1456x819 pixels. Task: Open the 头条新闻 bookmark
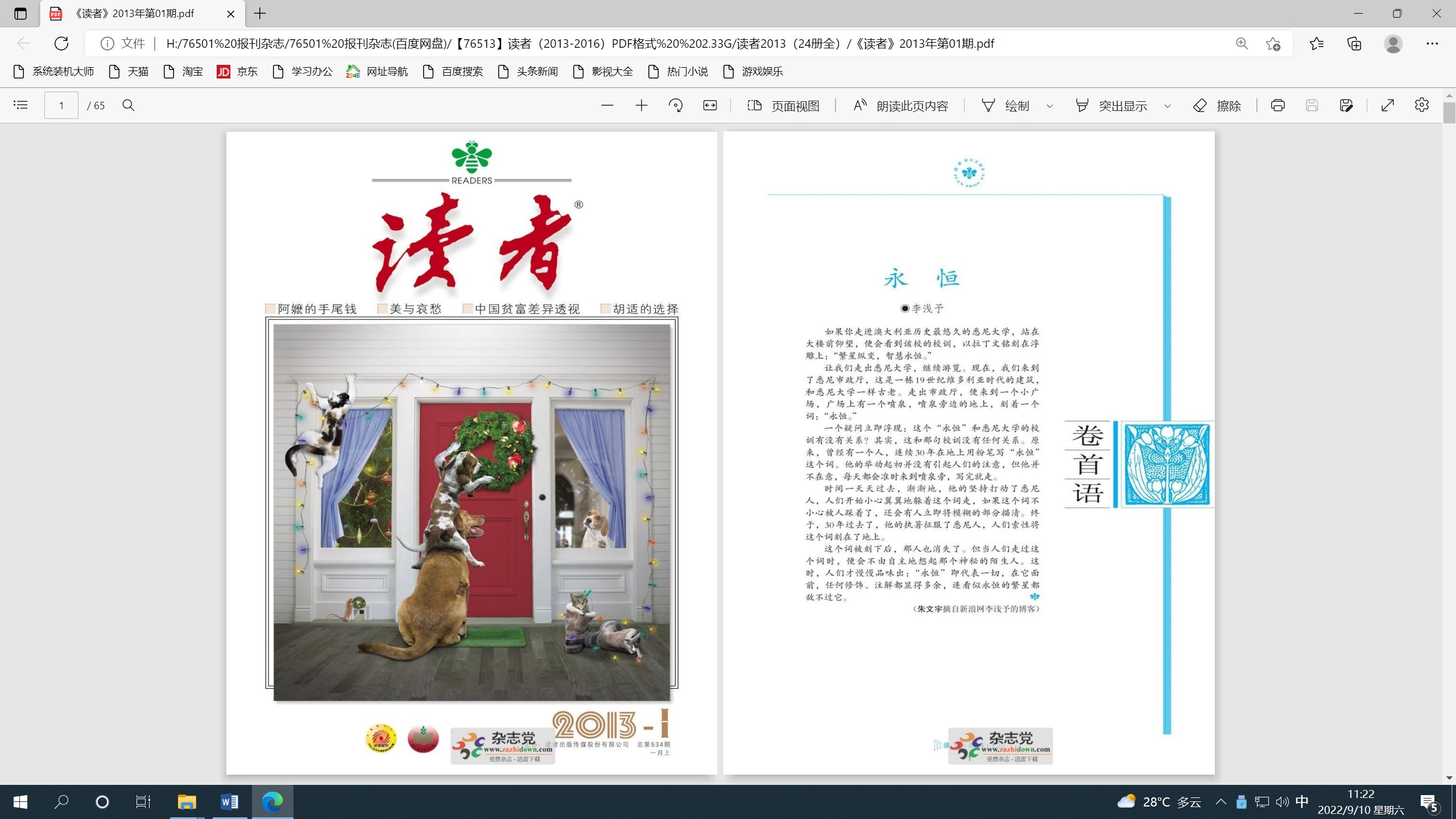coord(528,72)
